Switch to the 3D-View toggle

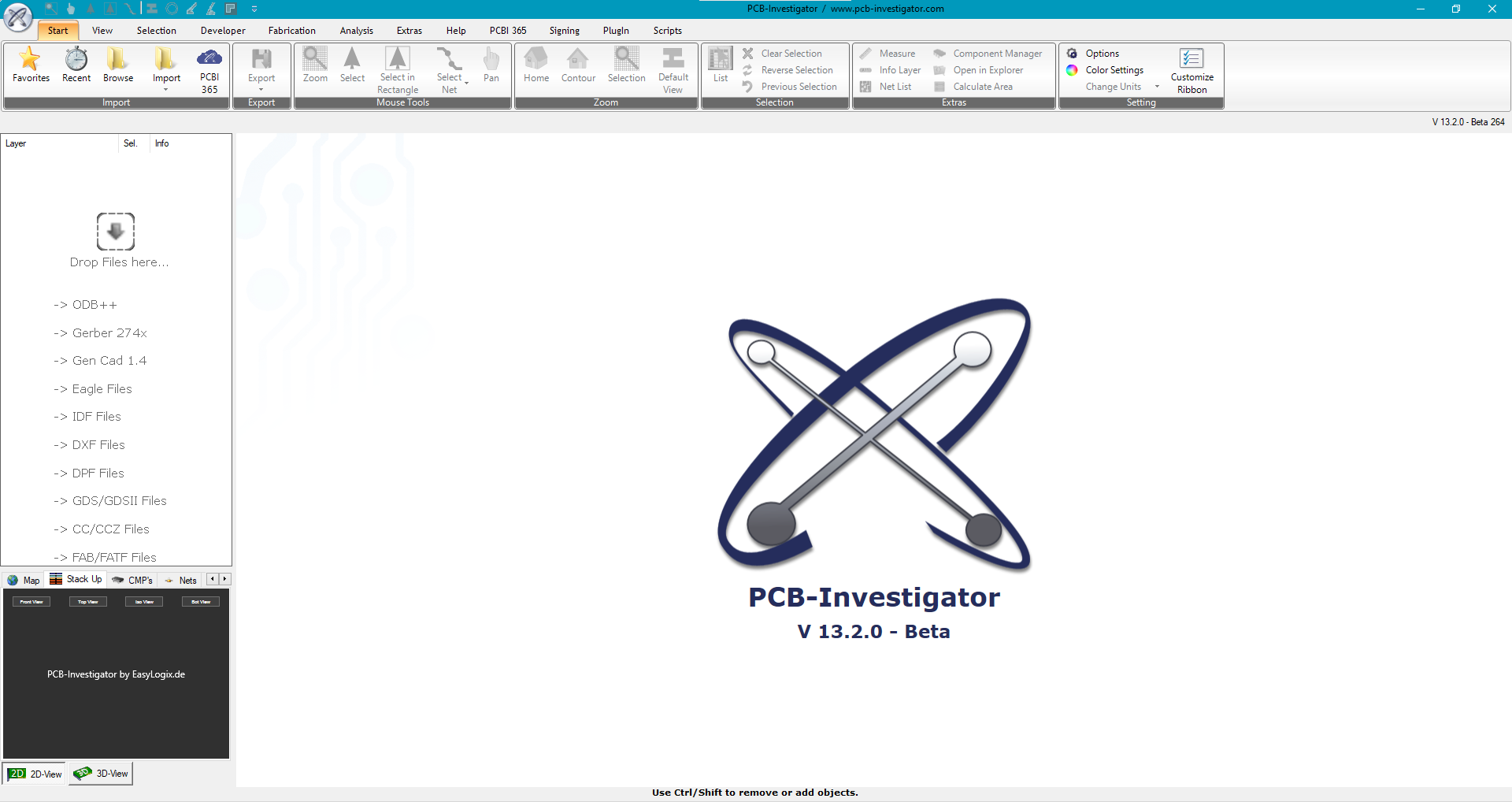coord(101,774)
